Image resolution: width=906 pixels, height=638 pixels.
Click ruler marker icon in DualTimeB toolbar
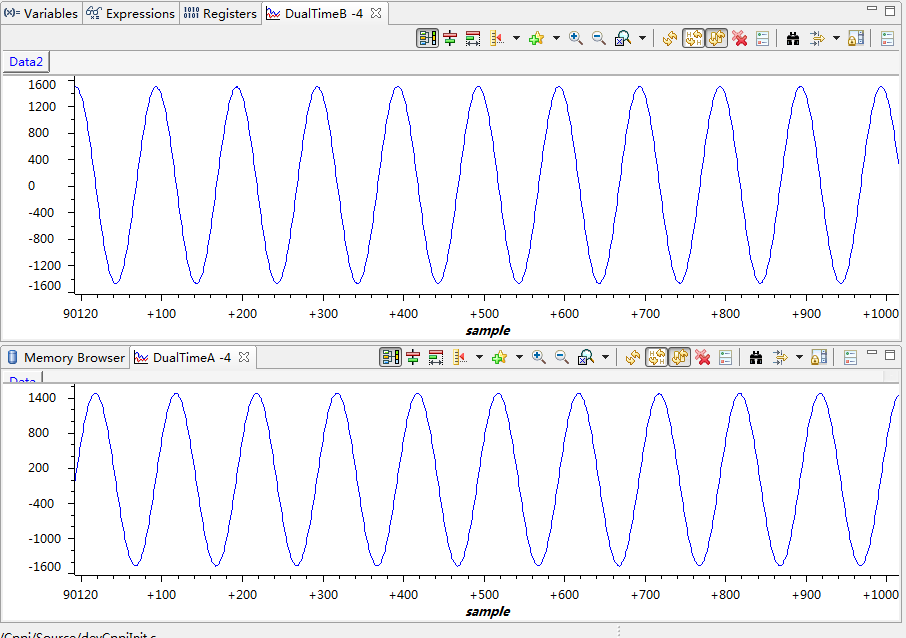point(497,39)
